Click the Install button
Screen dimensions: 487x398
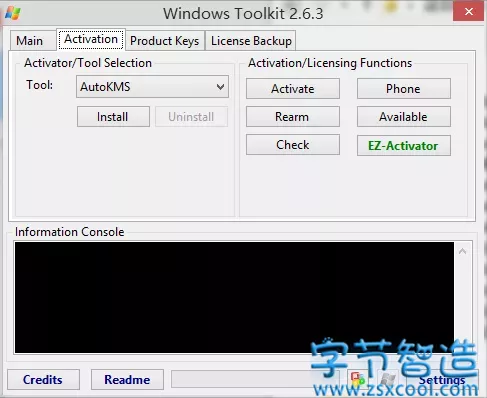(113, 117)
